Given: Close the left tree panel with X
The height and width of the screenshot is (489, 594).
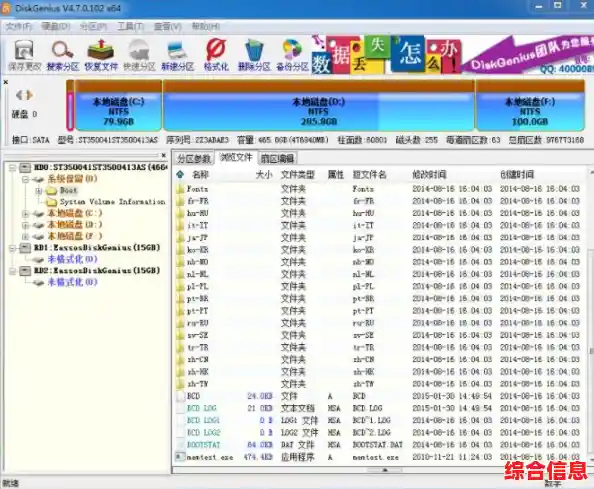Looking at the screenshot, I should tap(163, 155).
